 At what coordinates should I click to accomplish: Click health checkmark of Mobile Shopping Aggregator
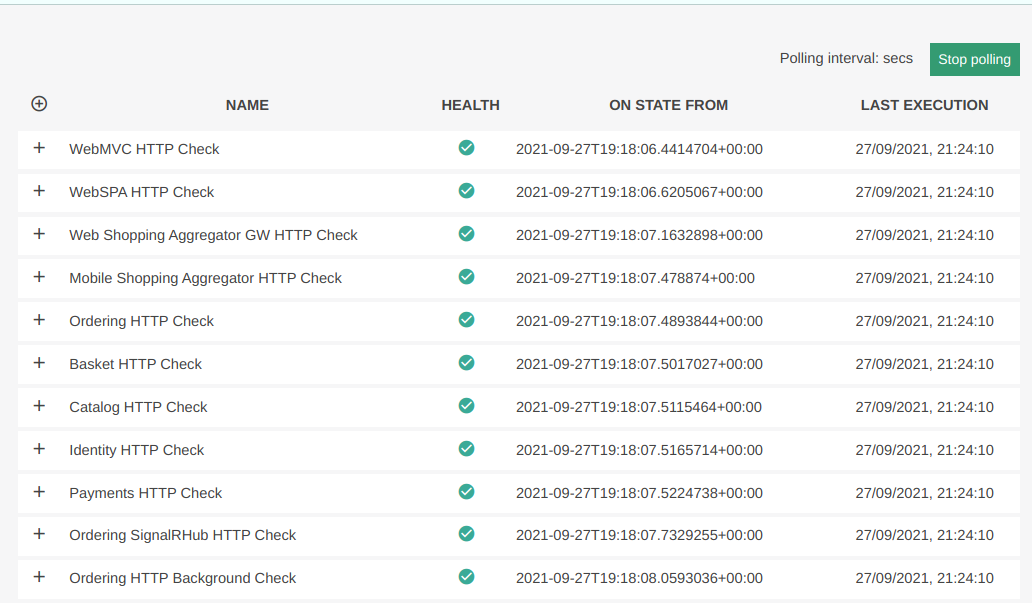(x=467, y=276)
